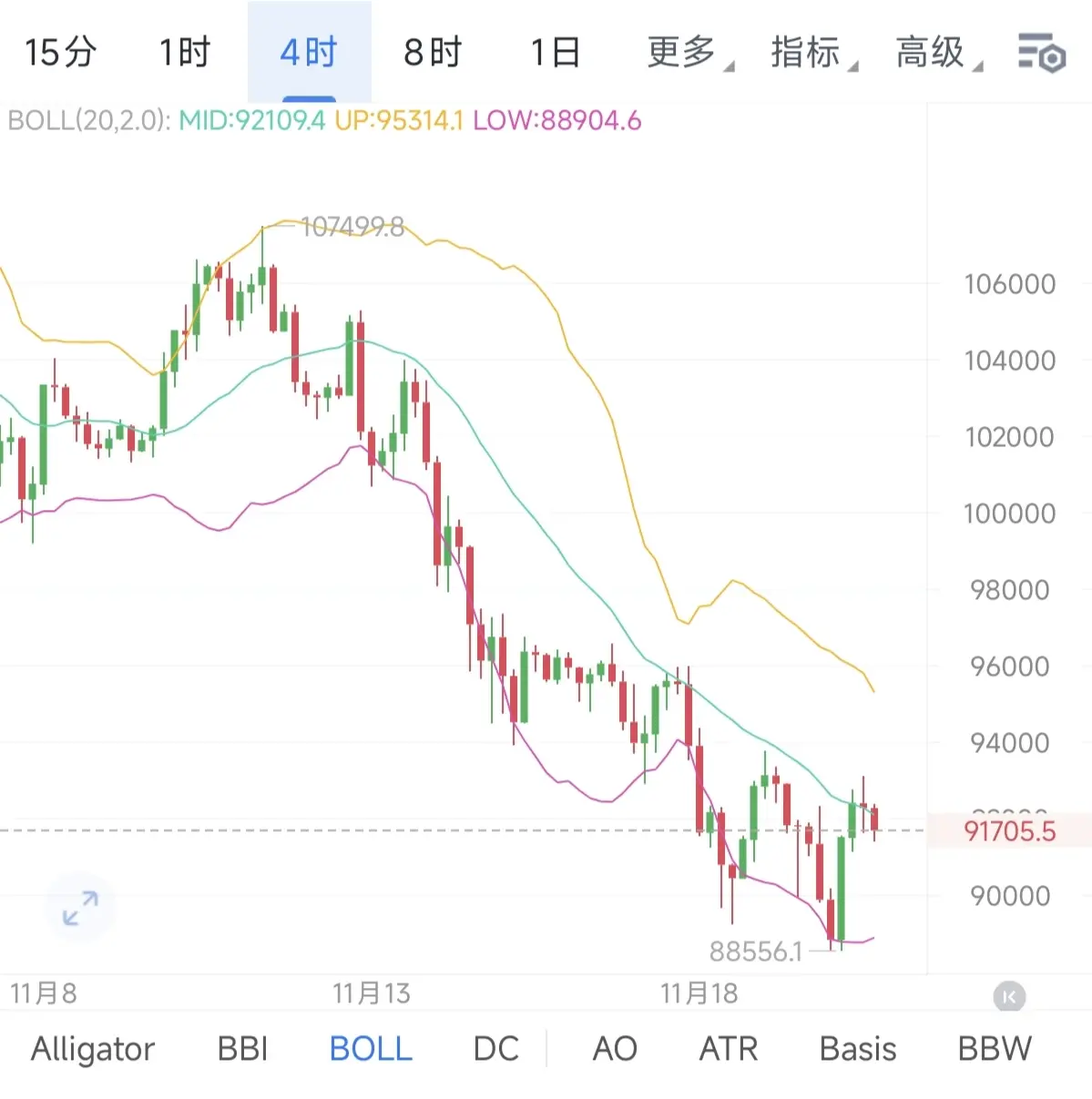Click the 100000 price axis label
This screenshot has width=1092, height=1099.
(1010, 514)
